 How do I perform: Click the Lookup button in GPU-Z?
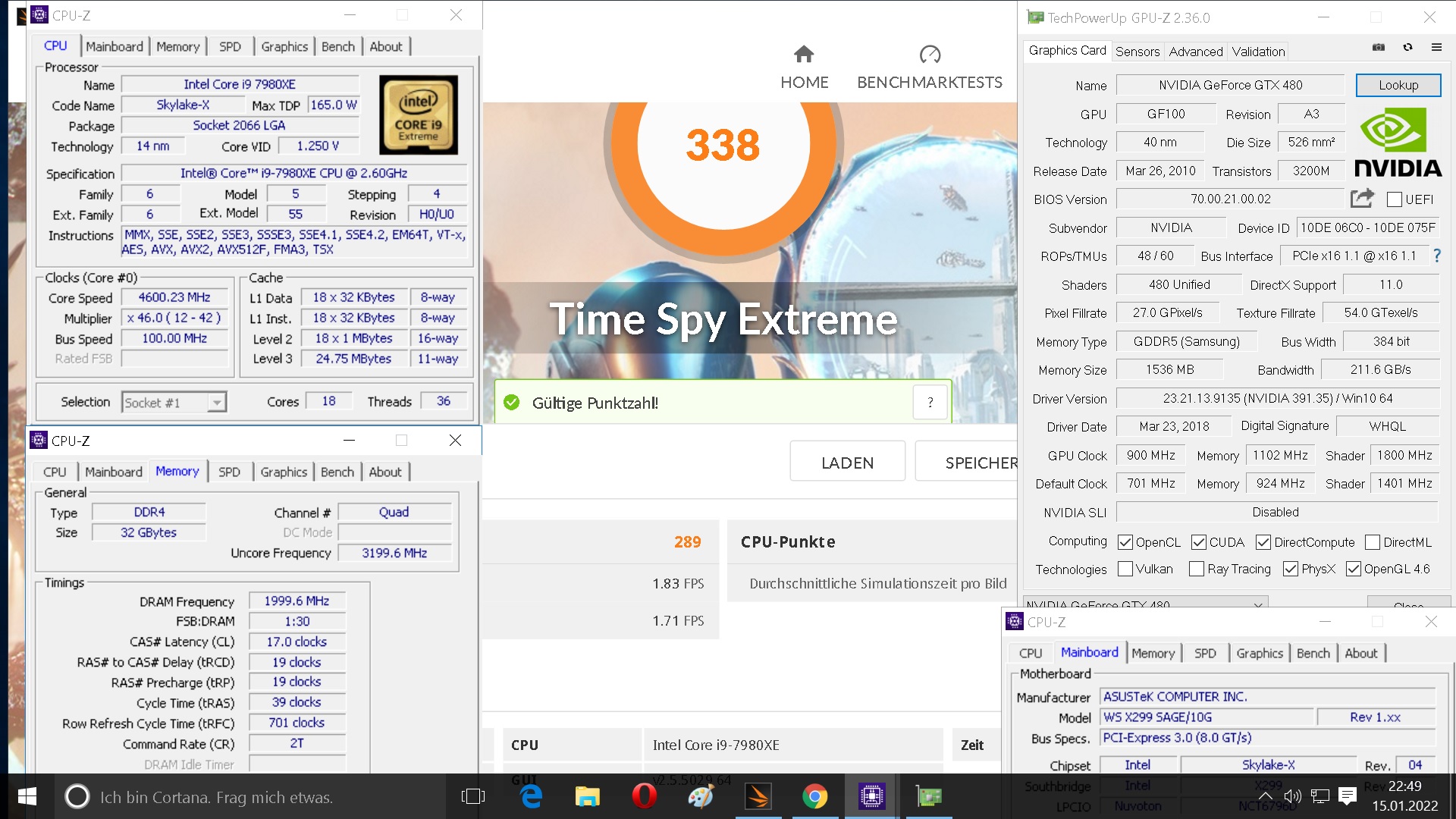[1398, 85]
